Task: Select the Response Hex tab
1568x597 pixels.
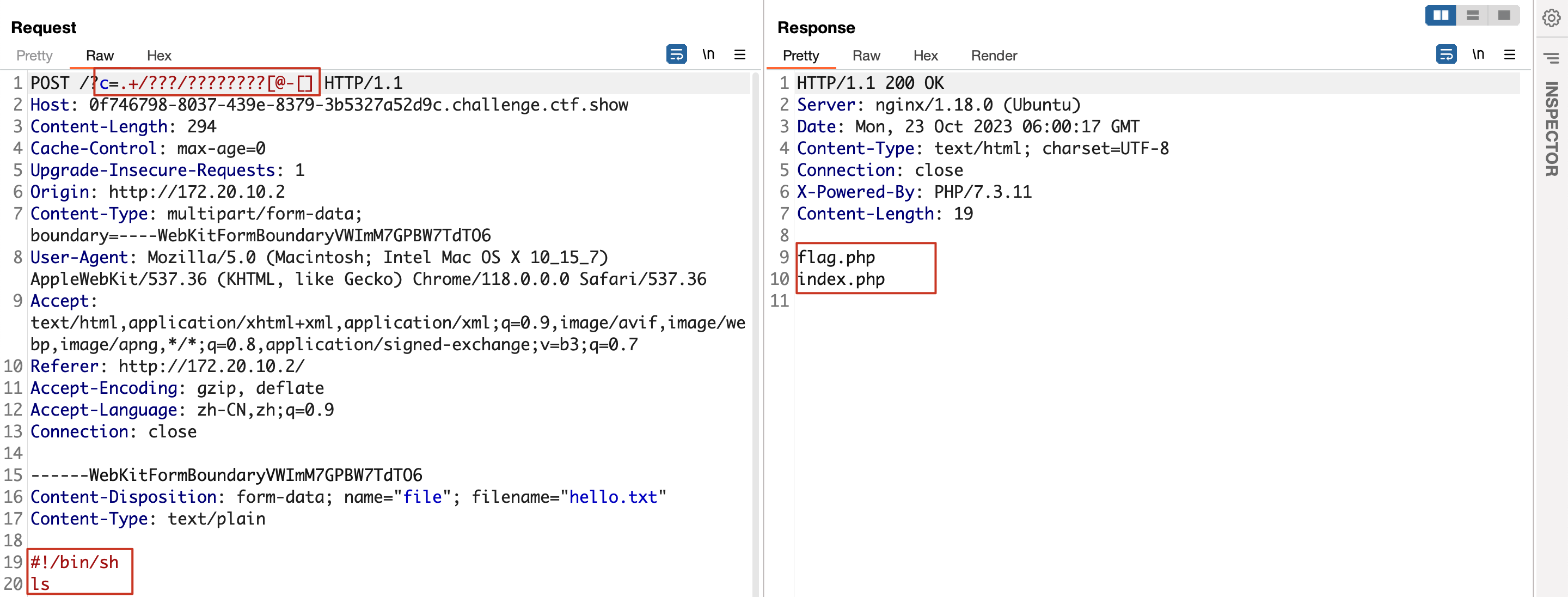Action: 925,56
